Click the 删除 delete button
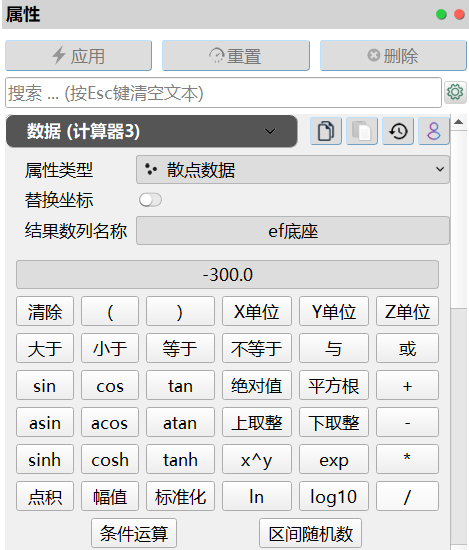 pos(393,56)
